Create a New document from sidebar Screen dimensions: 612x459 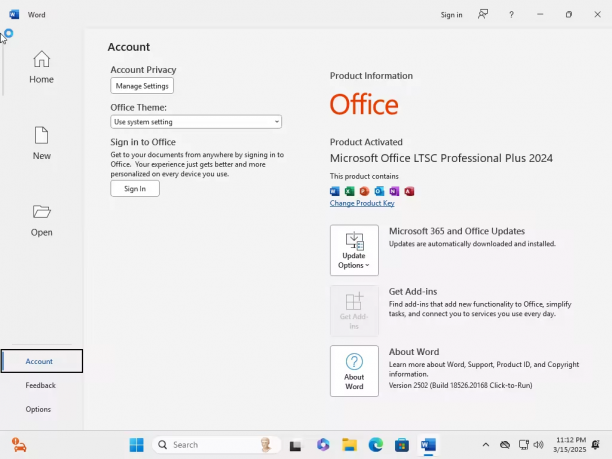coord(41,143)
